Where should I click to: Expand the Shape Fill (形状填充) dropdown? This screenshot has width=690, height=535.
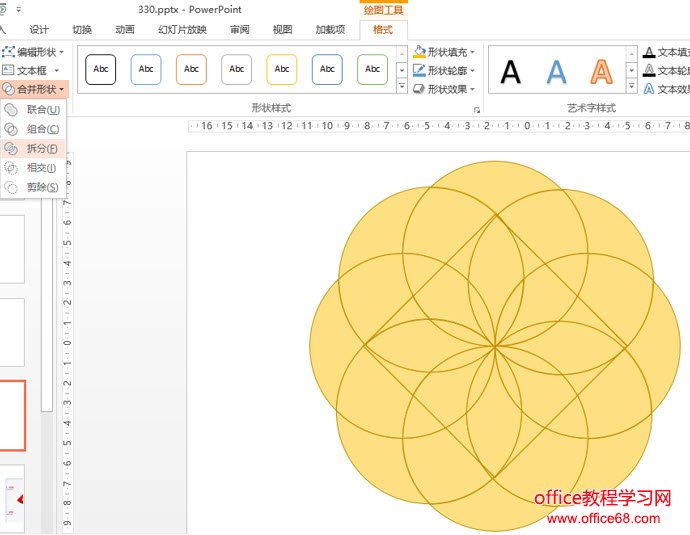point(444,52)
